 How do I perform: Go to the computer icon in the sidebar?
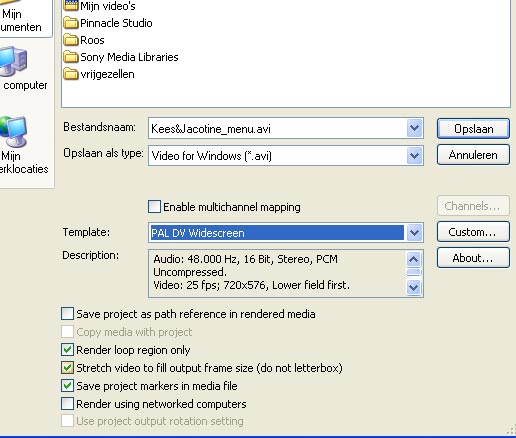coord(13,62)
